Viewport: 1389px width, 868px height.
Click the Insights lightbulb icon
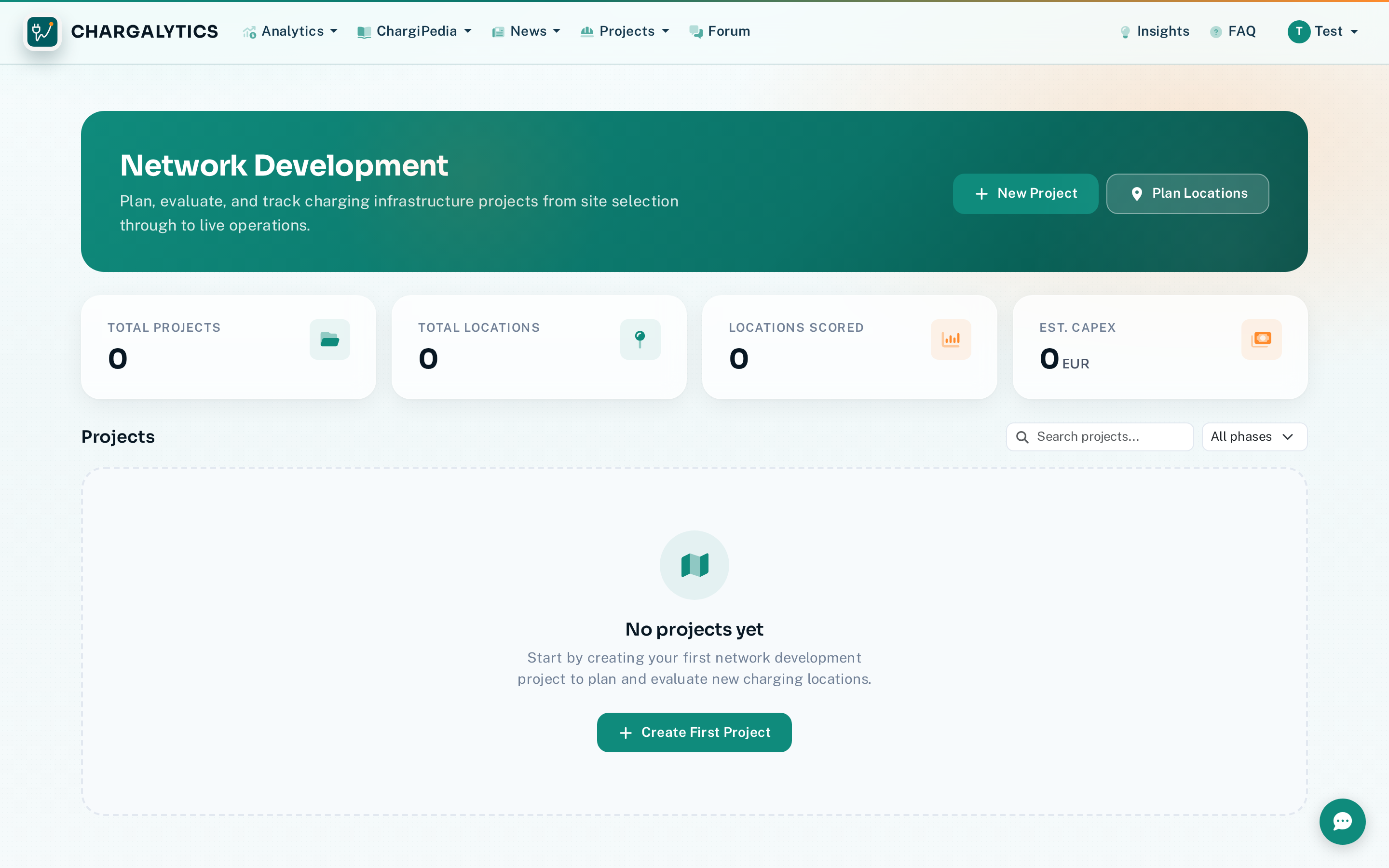click(x=1126, y=32)
